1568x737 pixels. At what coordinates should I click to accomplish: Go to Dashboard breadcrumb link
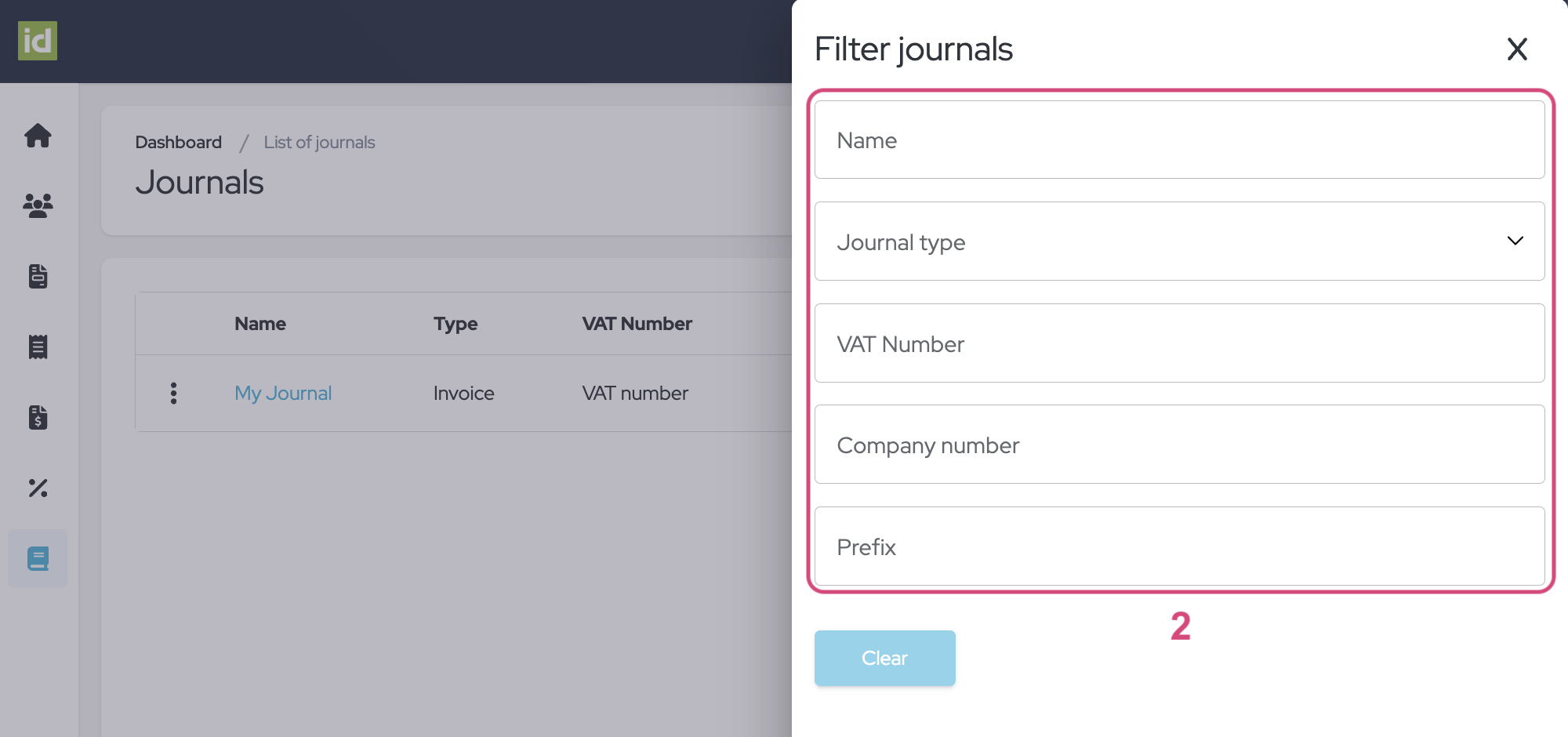[179, 142]
